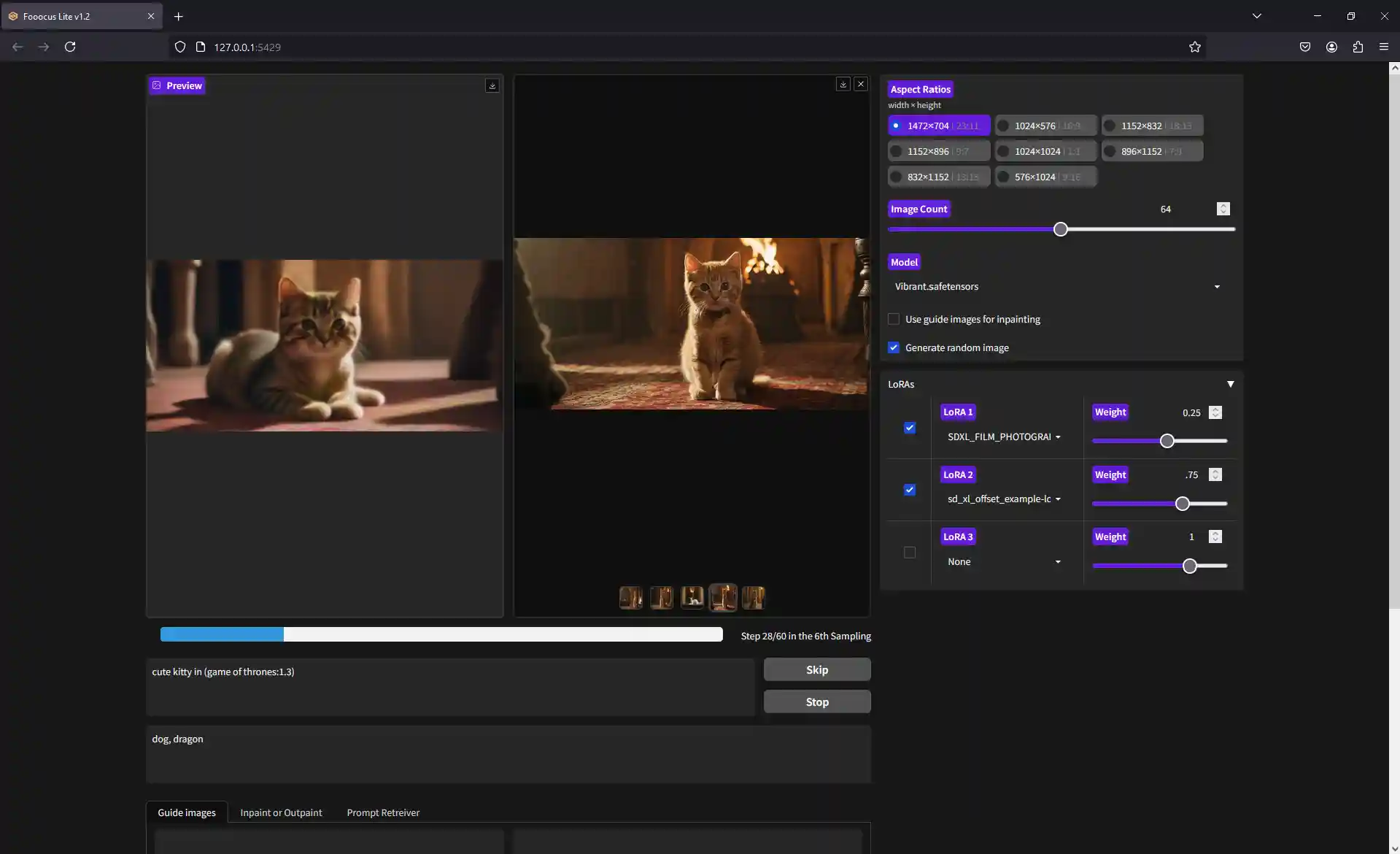Open the Firefox extensions icon
The image size is (1400, 854).
[1358, 47]
